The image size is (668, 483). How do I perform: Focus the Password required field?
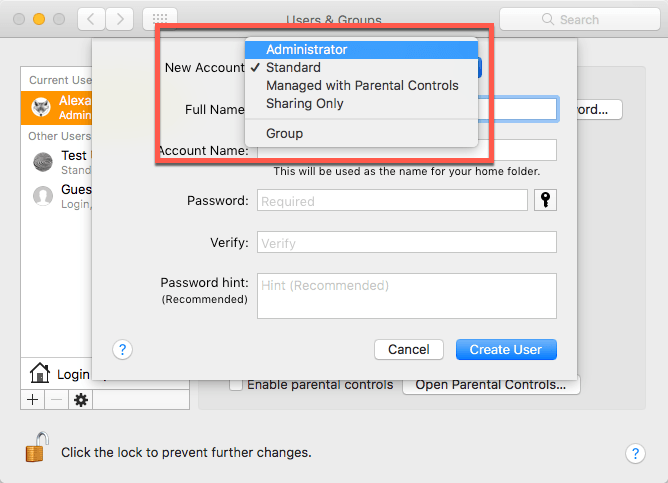[x=392, y=201]
